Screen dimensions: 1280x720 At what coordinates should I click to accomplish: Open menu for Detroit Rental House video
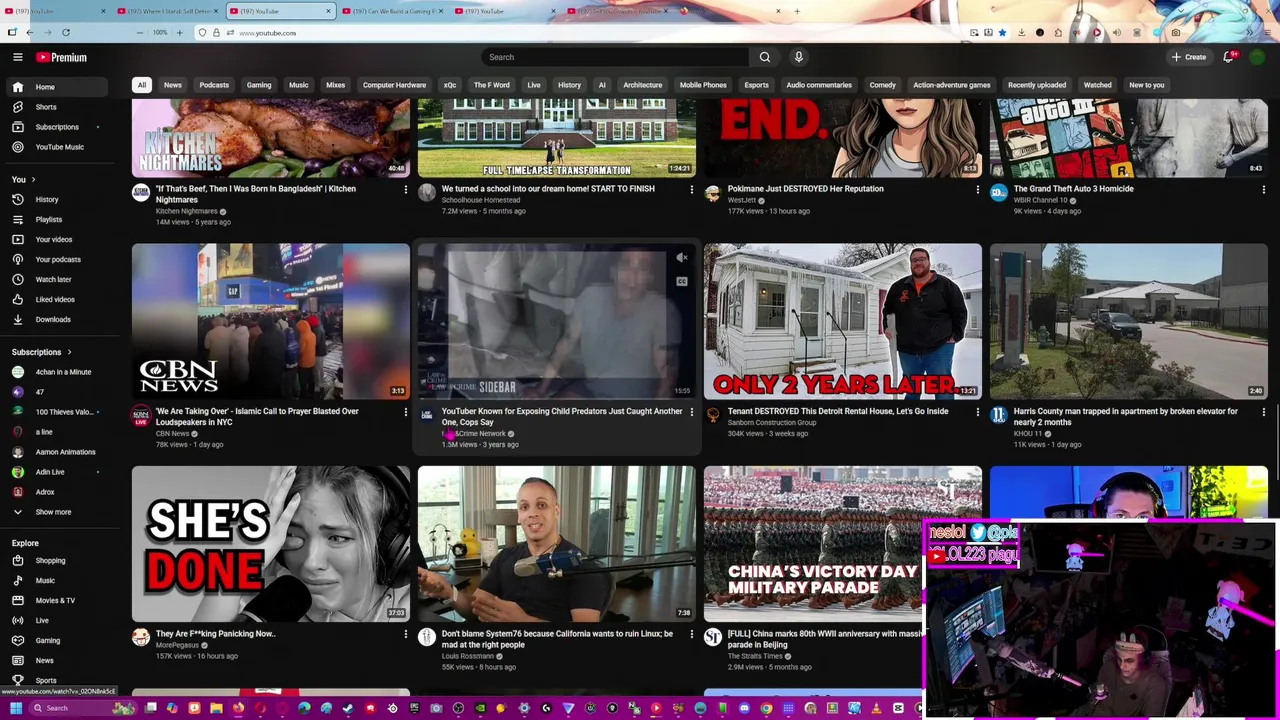[x=977, y=412]
